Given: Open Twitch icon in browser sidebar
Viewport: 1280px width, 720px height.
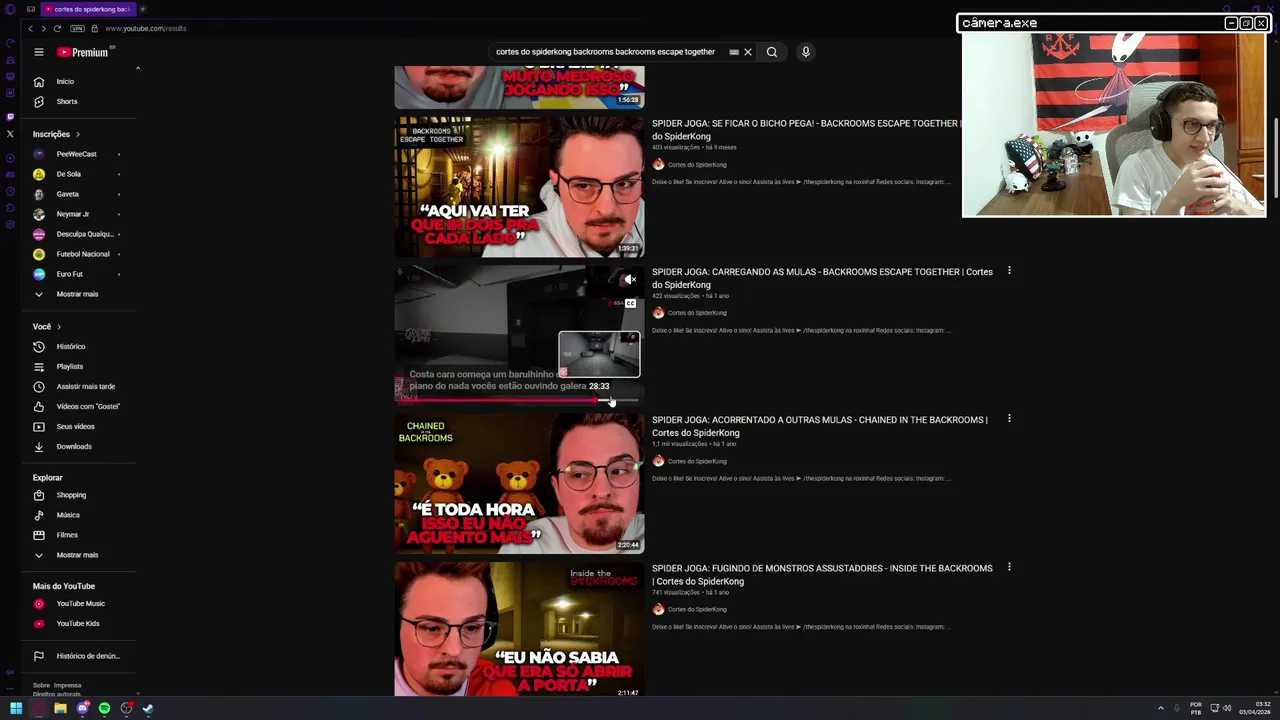Looking at the screenshot, I should [x=10, y=117].
